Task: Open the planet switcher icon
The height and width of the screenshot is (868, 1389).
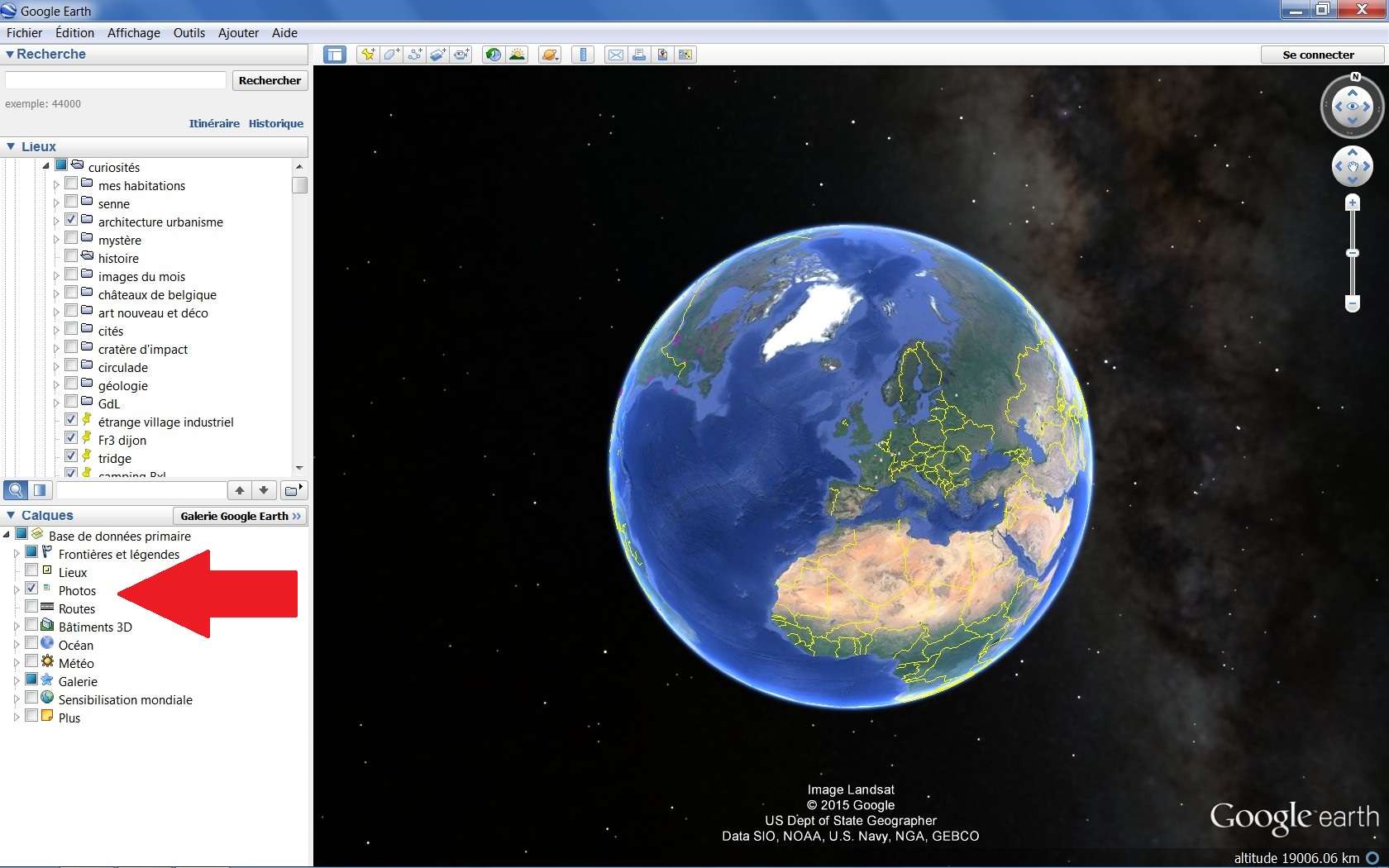Action: [x=550, y=55]
